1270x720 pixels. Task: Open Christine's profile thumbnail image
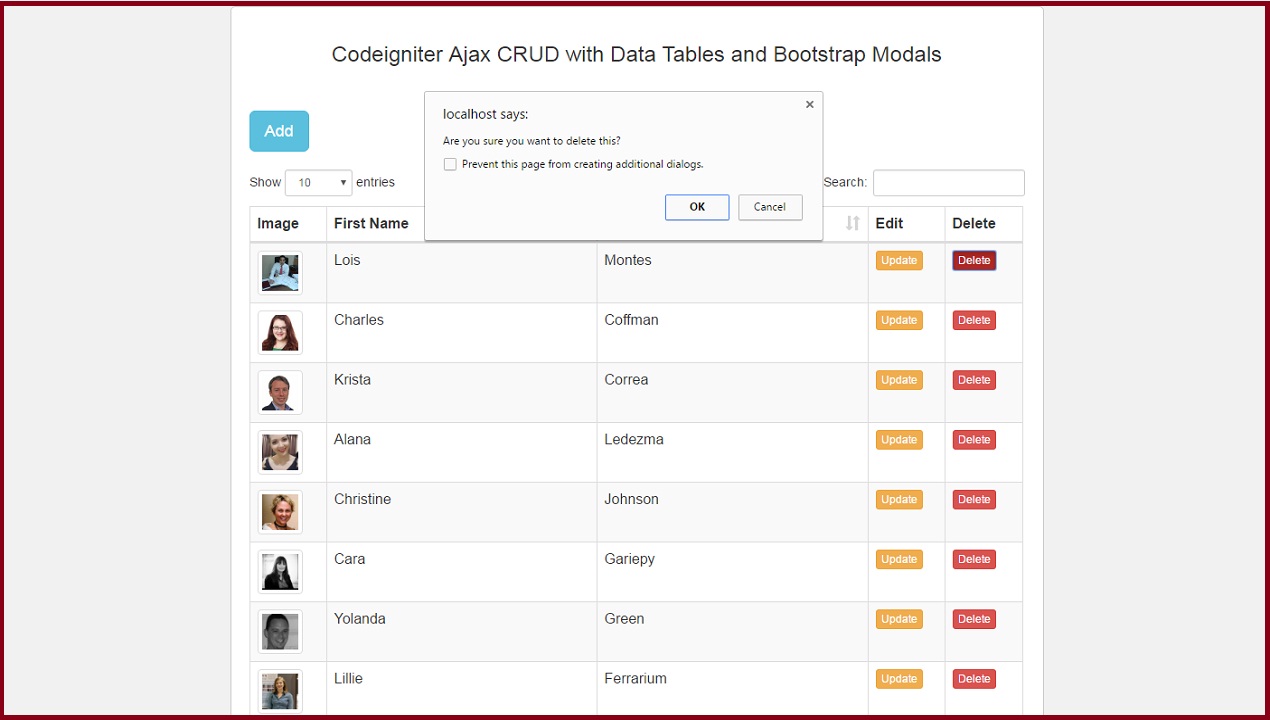click(280, 512)
